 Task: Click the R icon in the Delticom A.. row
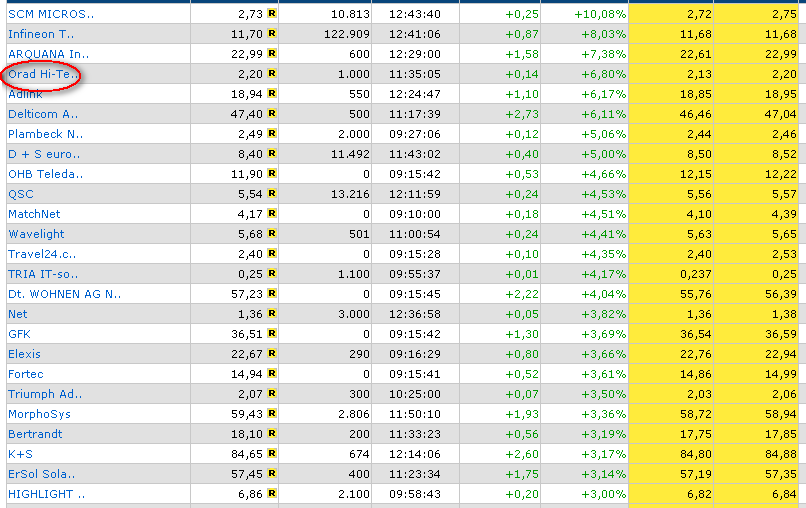coord(272,114)
